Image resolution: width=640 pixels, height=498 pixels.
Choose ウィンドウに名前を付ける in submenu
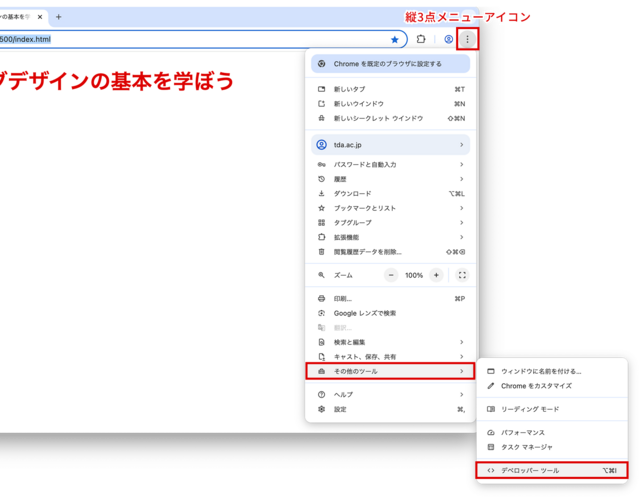coord(552,371)
